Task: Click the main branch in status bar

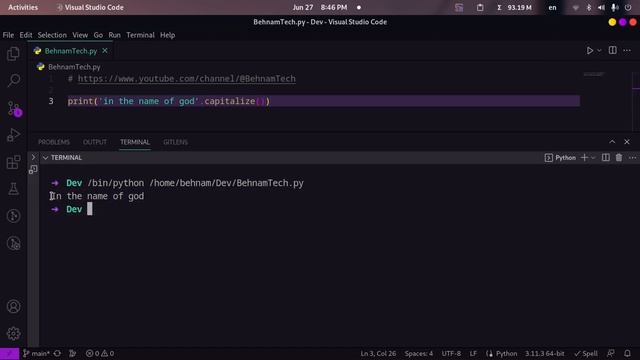Action: (x=36, y=353)
